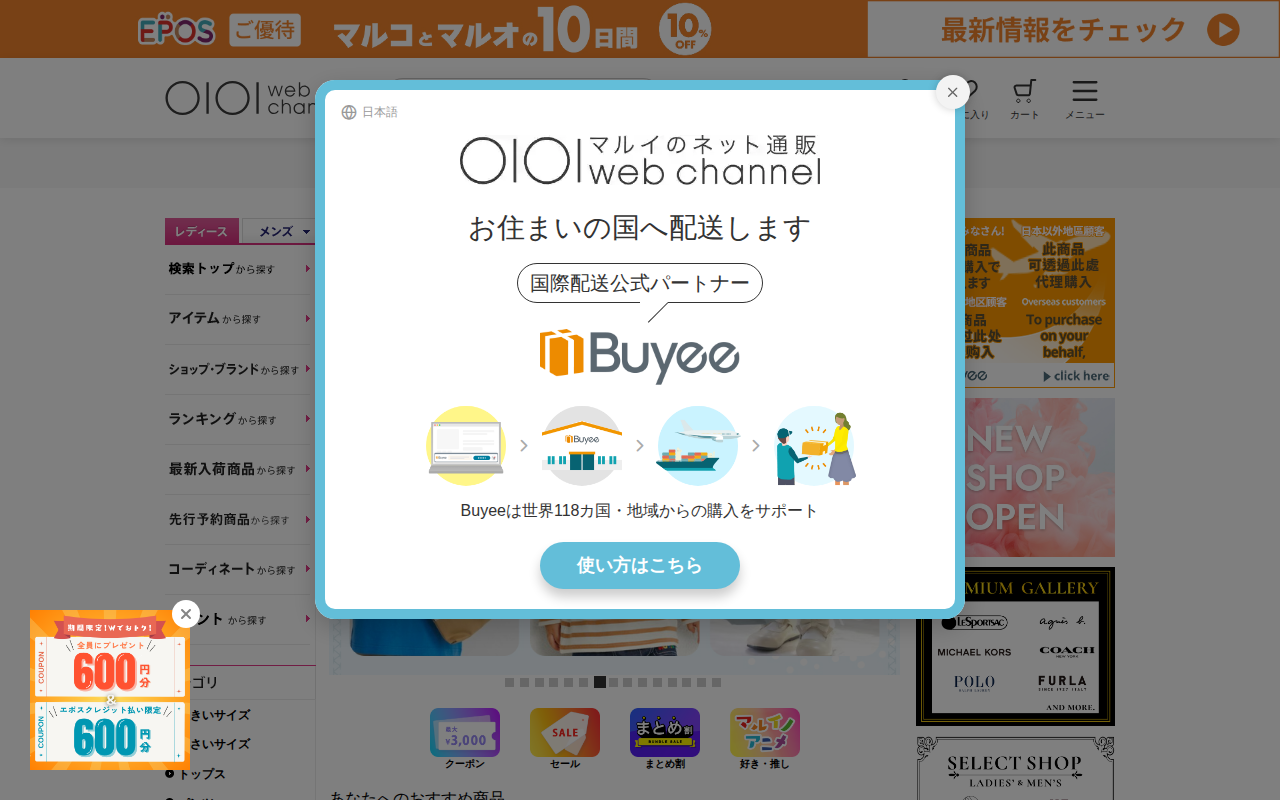The height and width of the screenshot is (800, 1280).
Task: Open the Premium Gallery brands banner
Action: point(1015,646)
